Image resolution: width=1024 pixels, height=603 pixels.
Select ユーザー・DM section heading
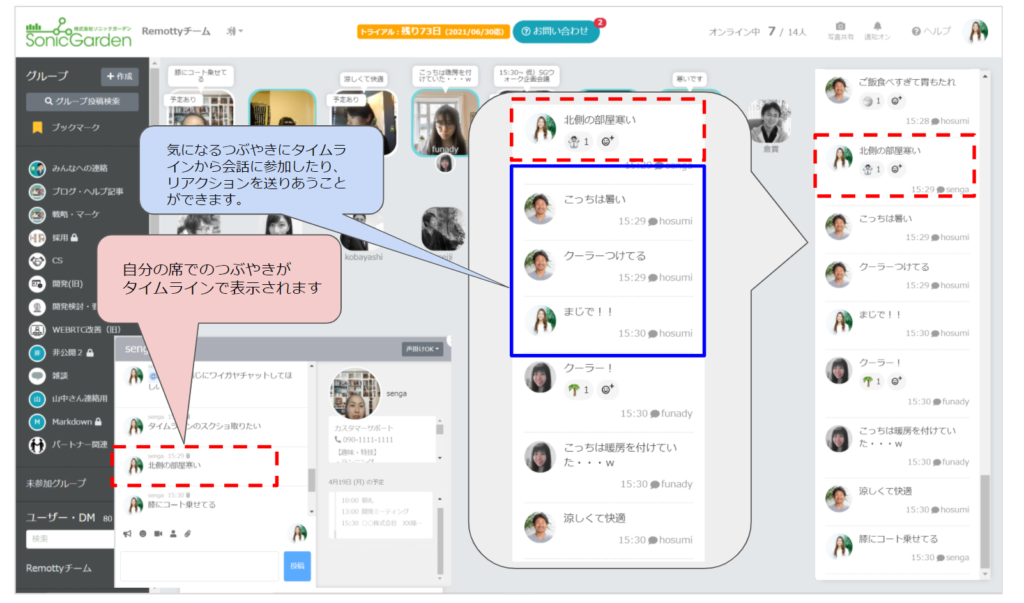click(x=60, y=517)
